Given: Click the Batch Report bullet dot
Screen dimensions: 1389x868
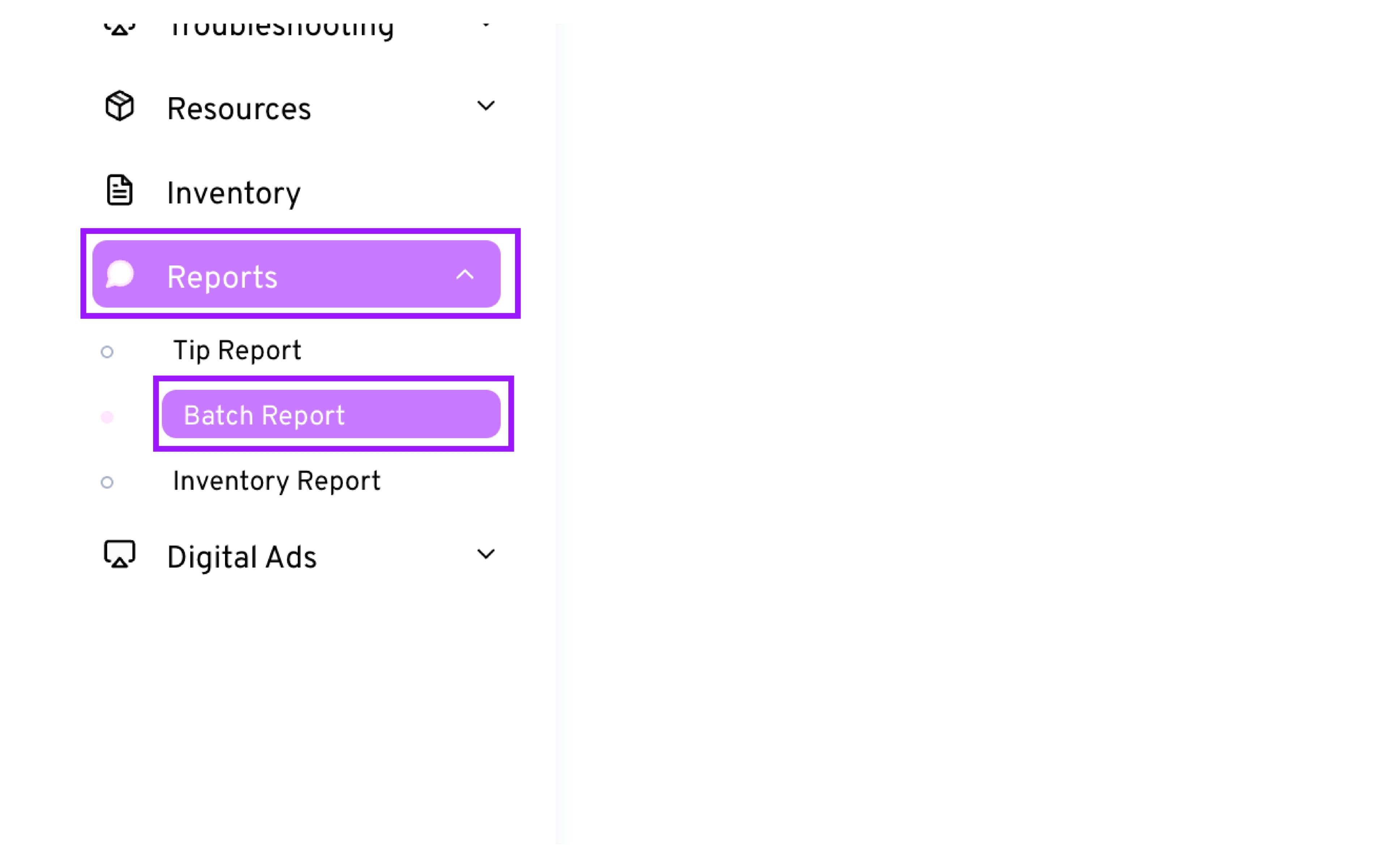Looking at the screenshot, I should click(107, 417).
